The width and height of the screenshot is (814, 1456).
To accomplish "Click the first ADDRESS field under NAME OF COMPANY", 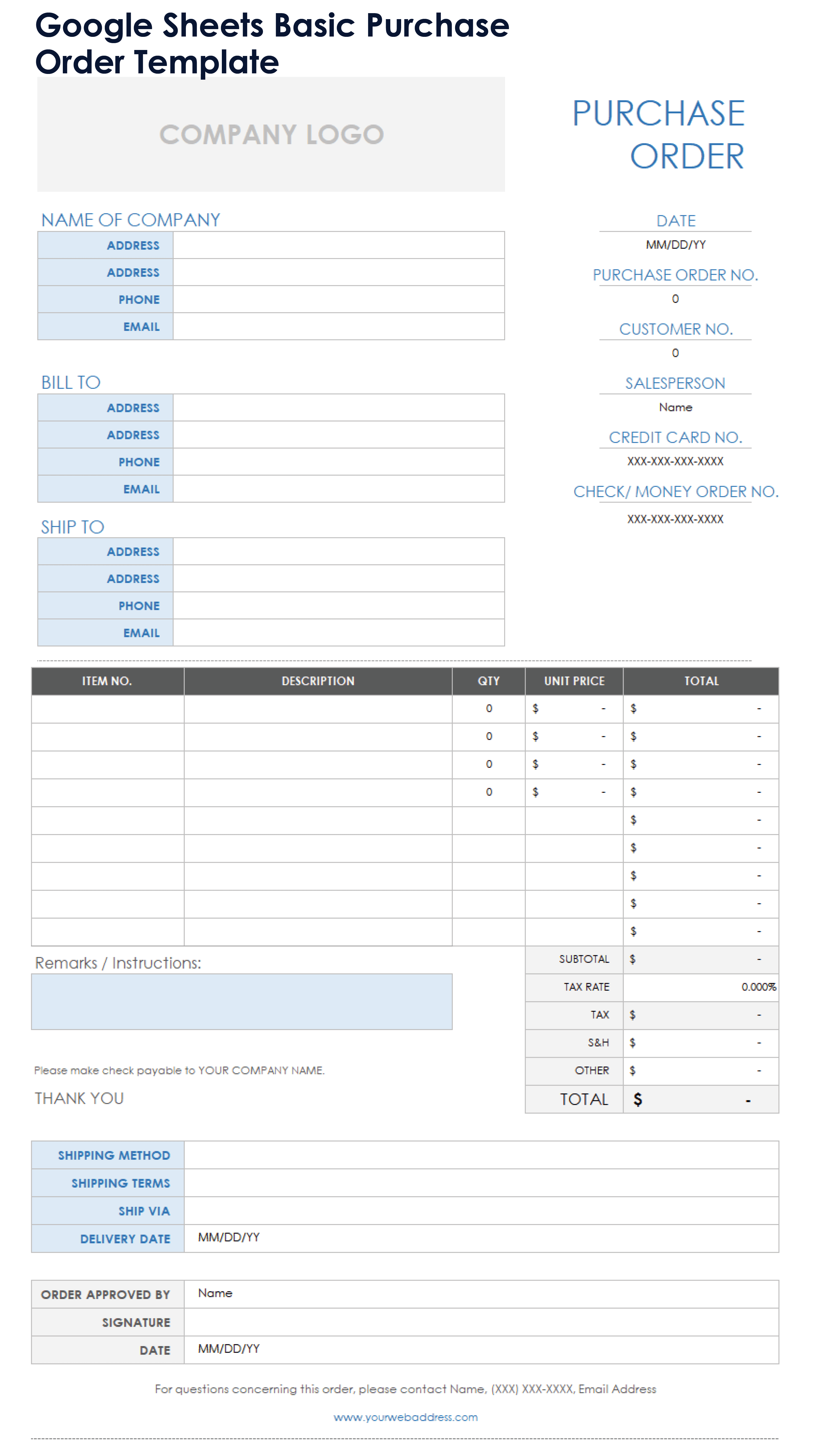I will tap(339, 245).
